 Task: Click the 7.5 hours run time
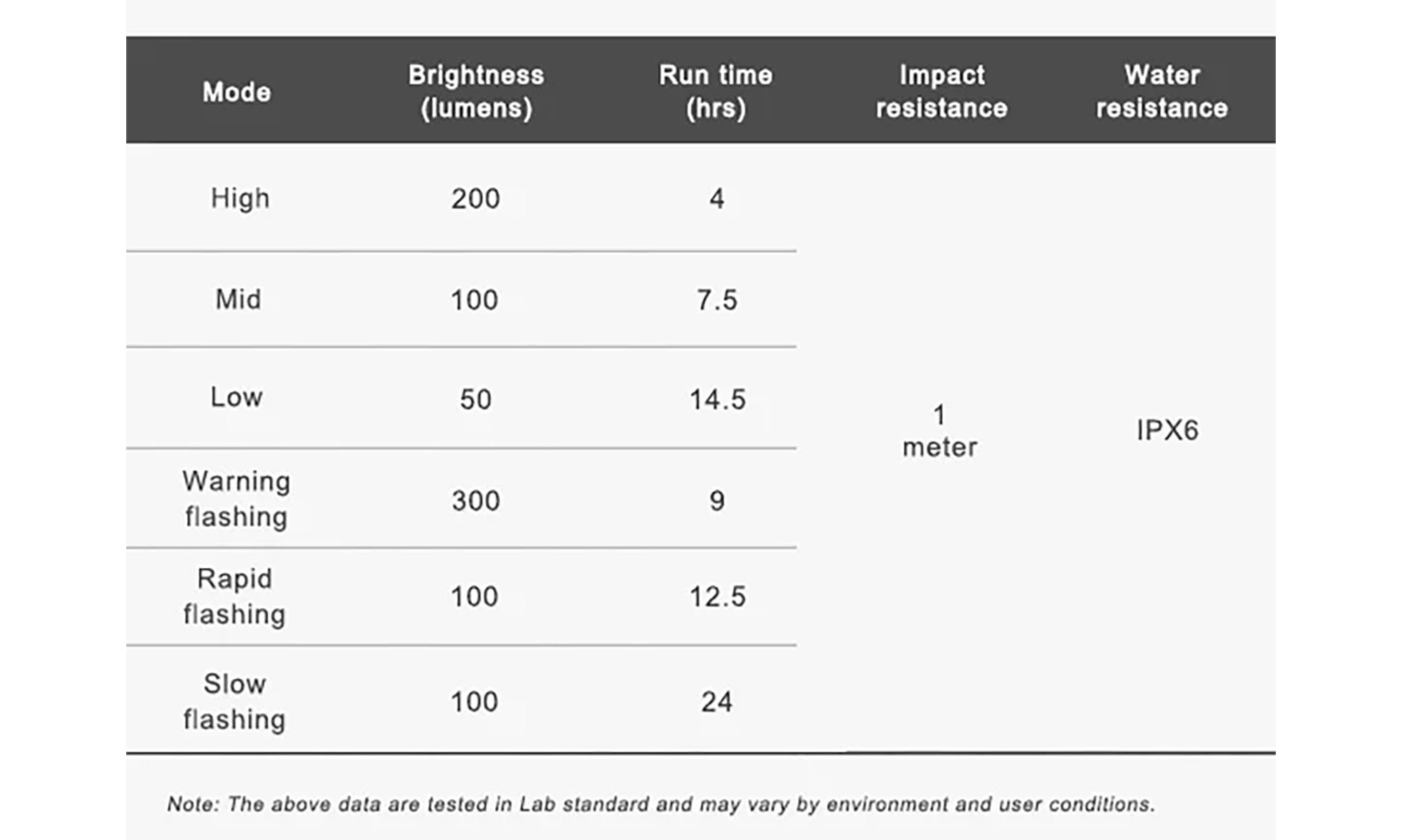pos(716,300)
